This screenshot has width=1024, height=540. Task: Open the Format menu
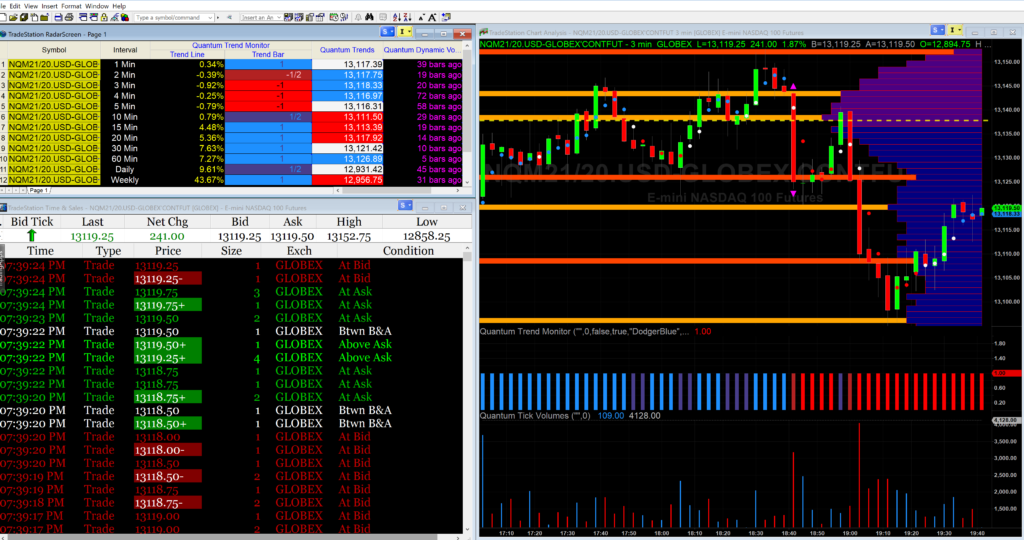[x=71, y=6]
